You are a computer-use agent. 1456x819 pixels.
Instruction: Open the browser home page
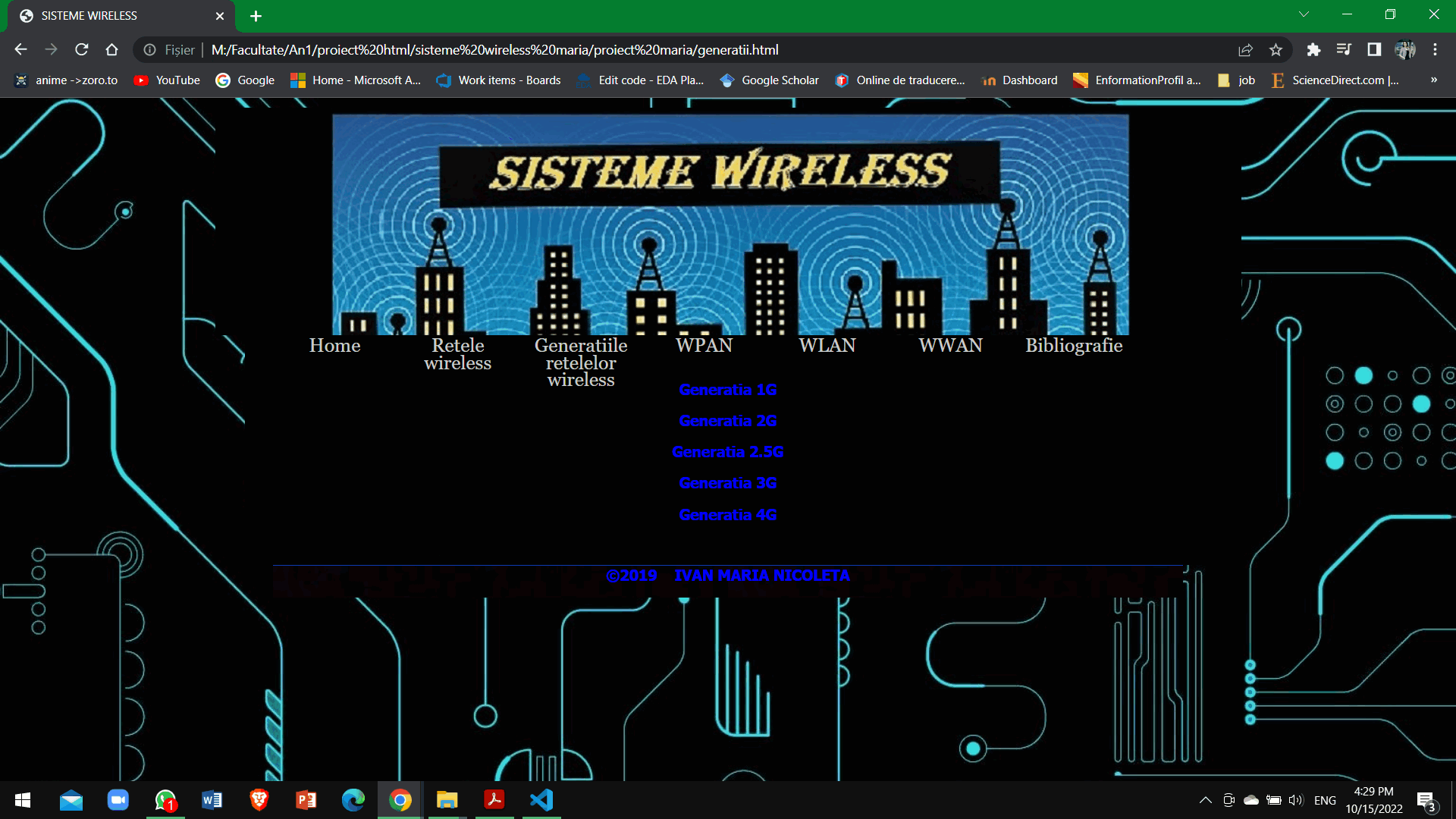point(112,50)
